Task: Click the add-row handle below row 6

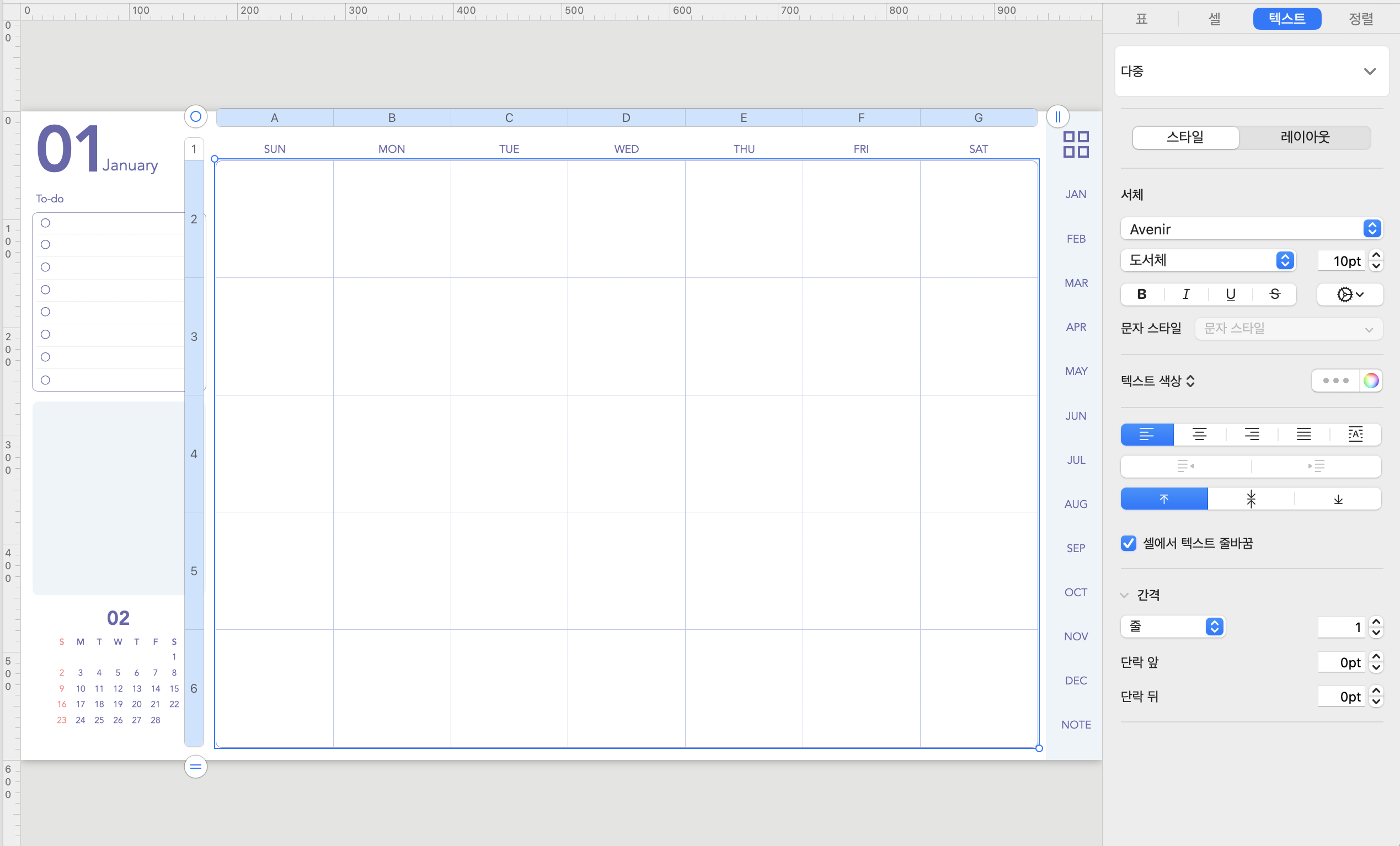Action: click(x=195, y=767)
